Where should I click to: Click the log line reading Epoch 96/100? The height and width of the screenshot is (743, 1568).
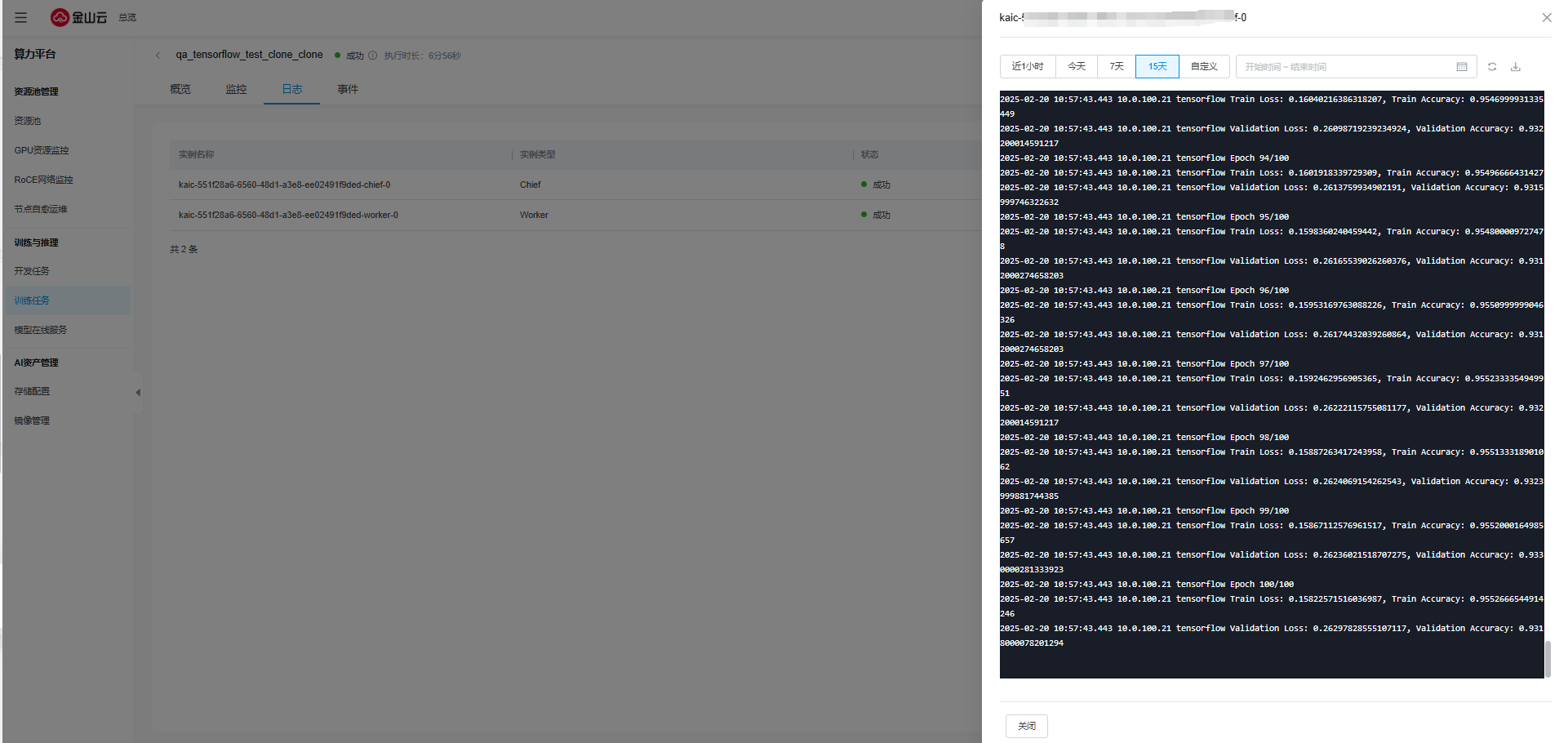tap(1144, 291)
